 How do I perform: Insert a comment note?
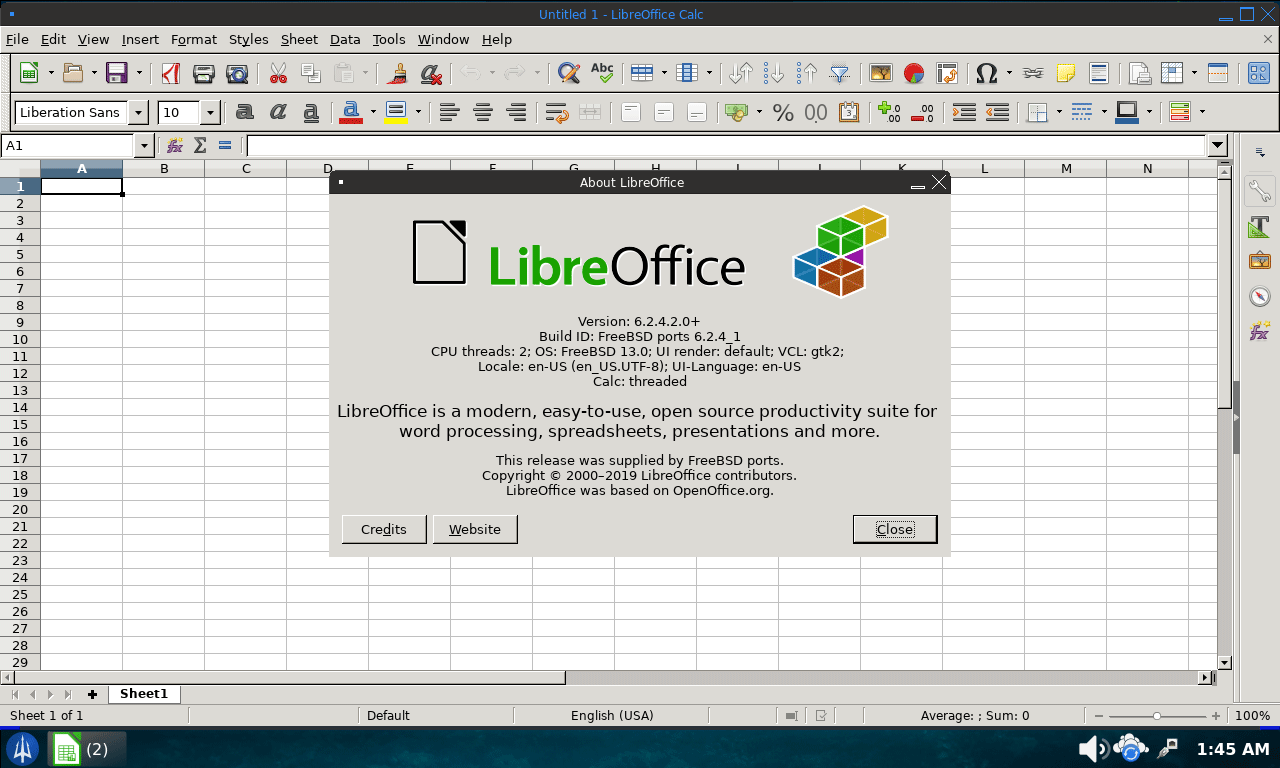(1066, 73)
